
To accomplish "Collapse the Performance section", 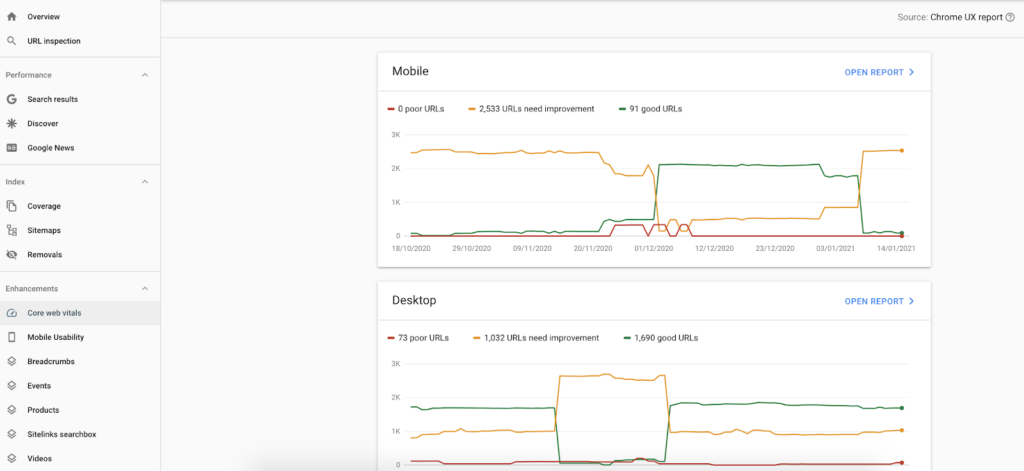I will coord(145,75).
